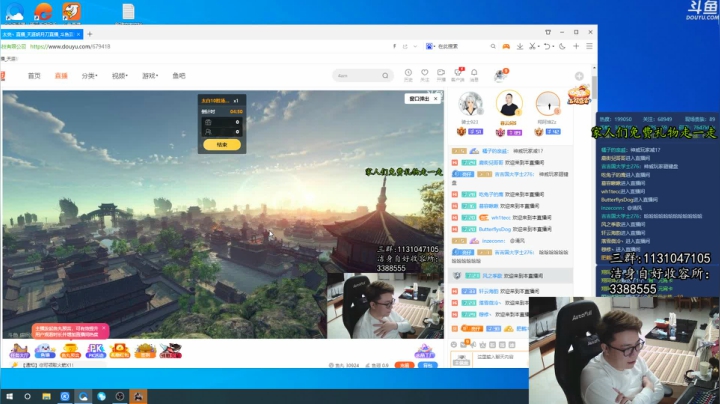Viewport: 720px width, 404px height.
Task: Open the 鱼吧 forum nav item
Action: coord(179,76)
